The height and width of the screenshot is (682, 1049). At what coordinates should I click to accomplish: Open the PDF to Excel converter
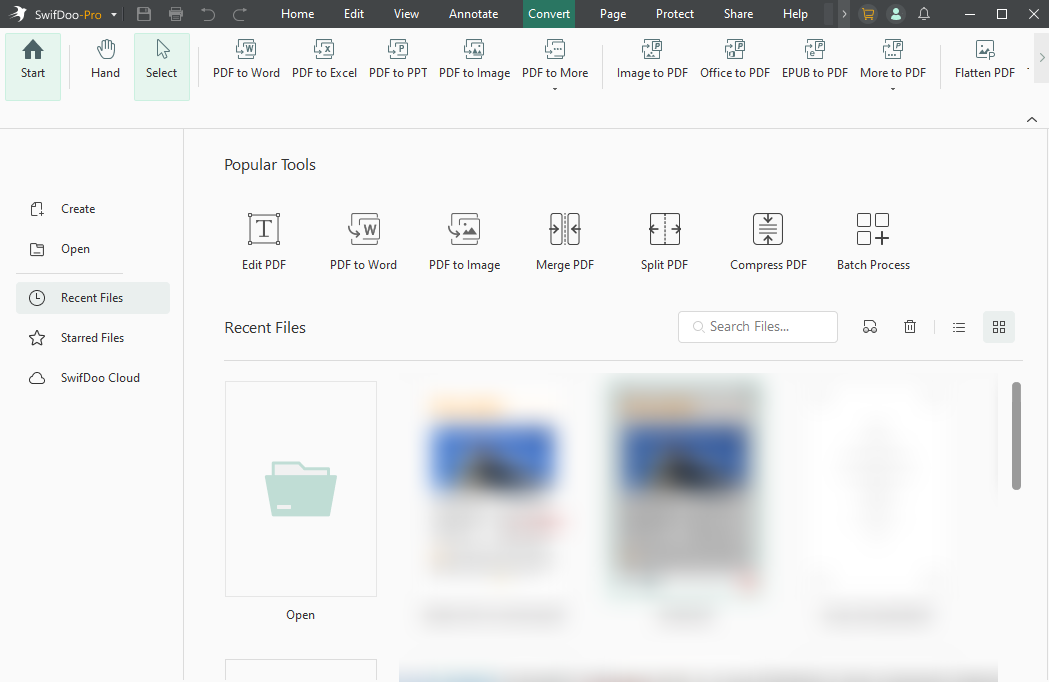pyautogui.click(x=324, y=60)
